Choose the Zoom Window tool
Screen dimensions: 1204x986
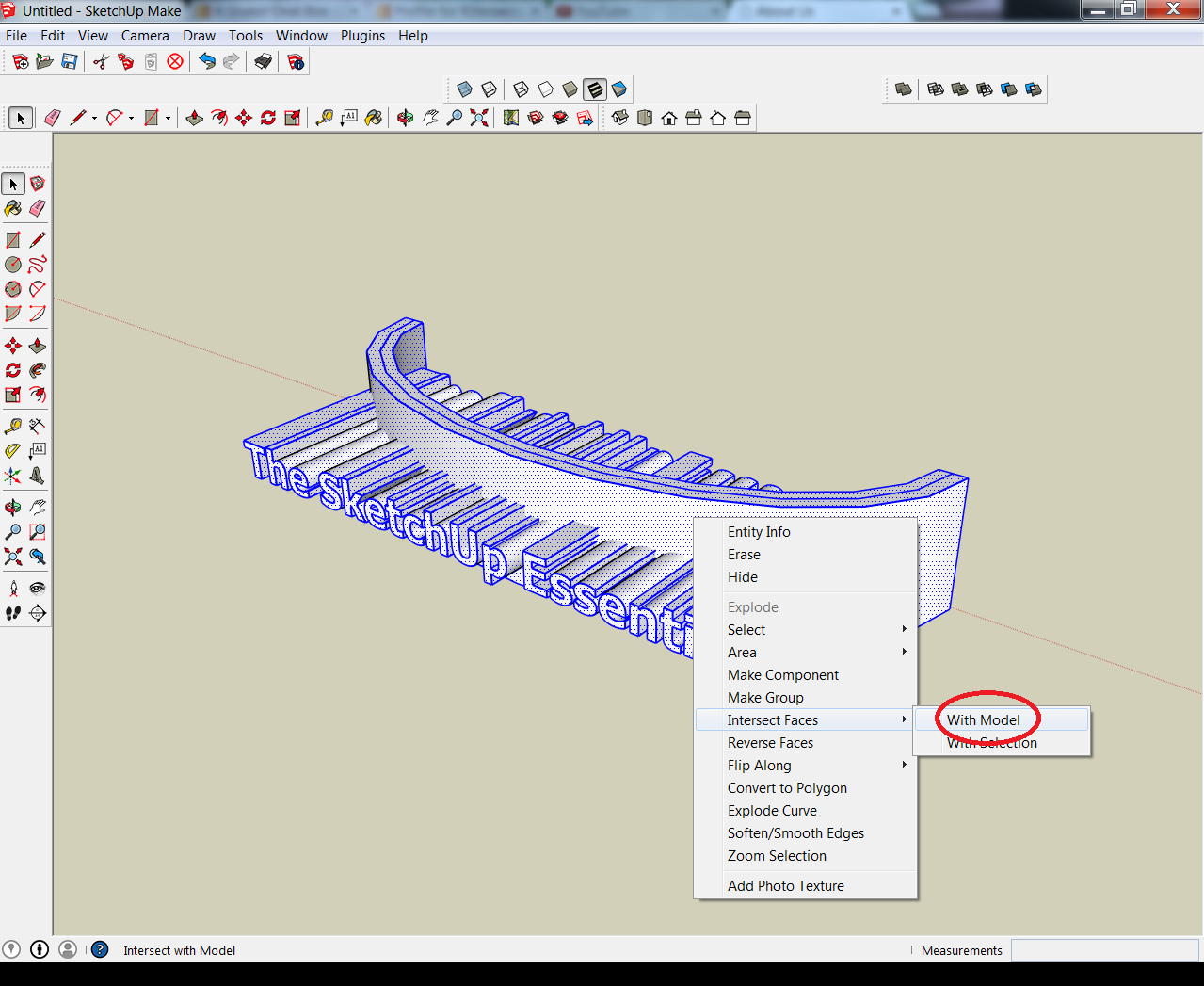(38, 532)
